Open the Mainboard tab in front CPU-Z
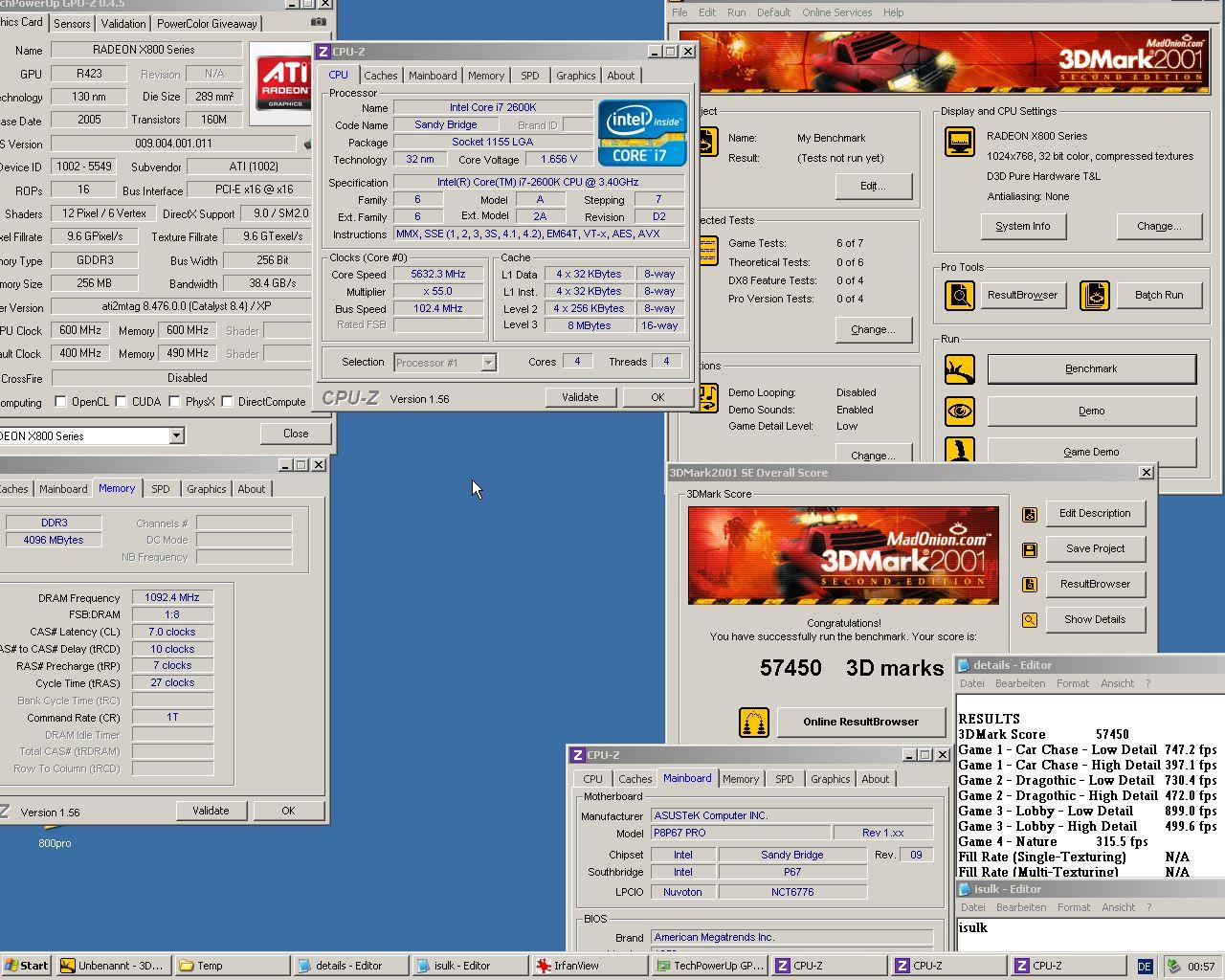 433,76
